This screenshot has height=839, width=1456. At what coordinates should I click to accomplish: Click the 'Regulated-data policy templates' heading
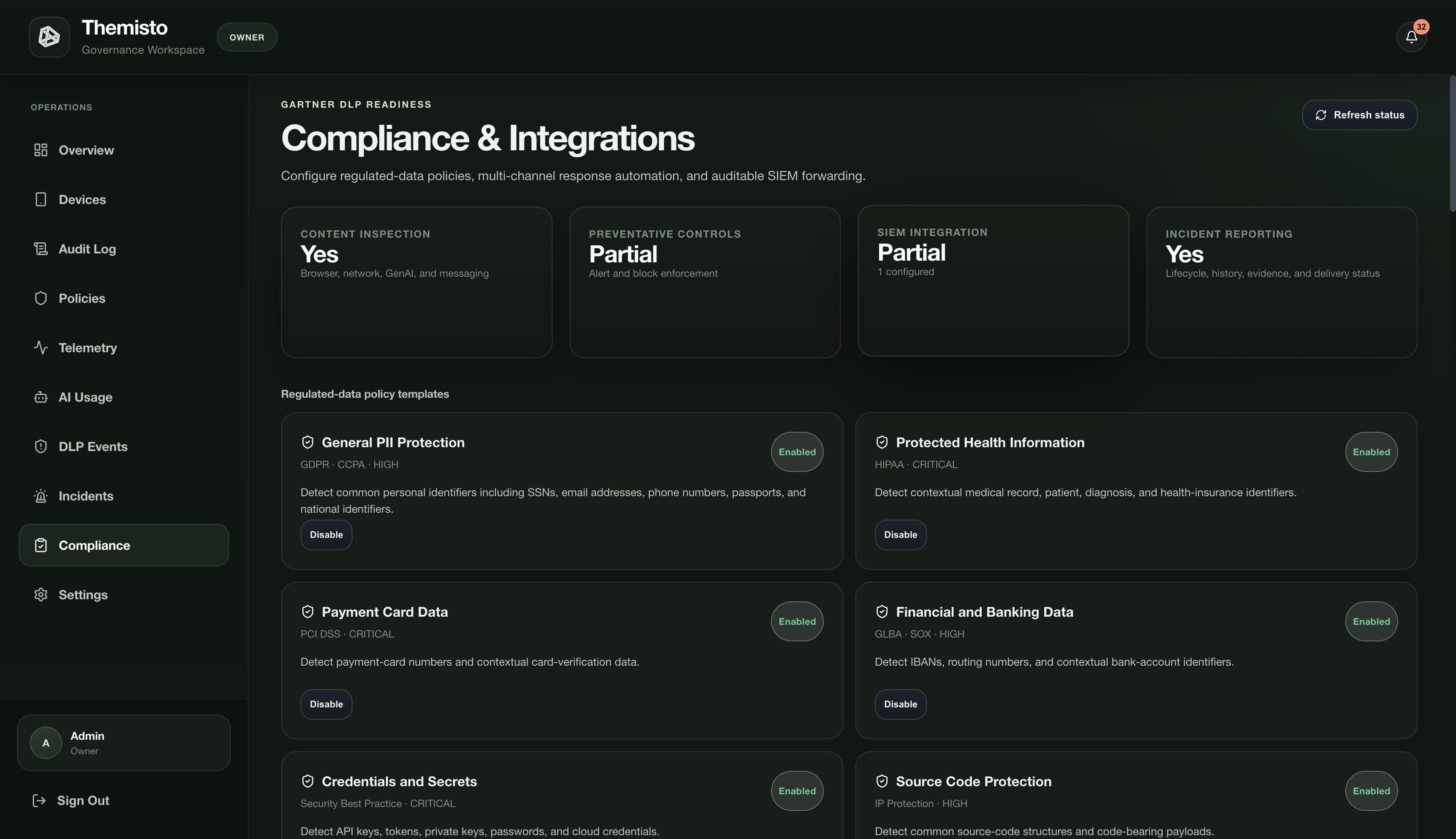(x=364, y=394)
